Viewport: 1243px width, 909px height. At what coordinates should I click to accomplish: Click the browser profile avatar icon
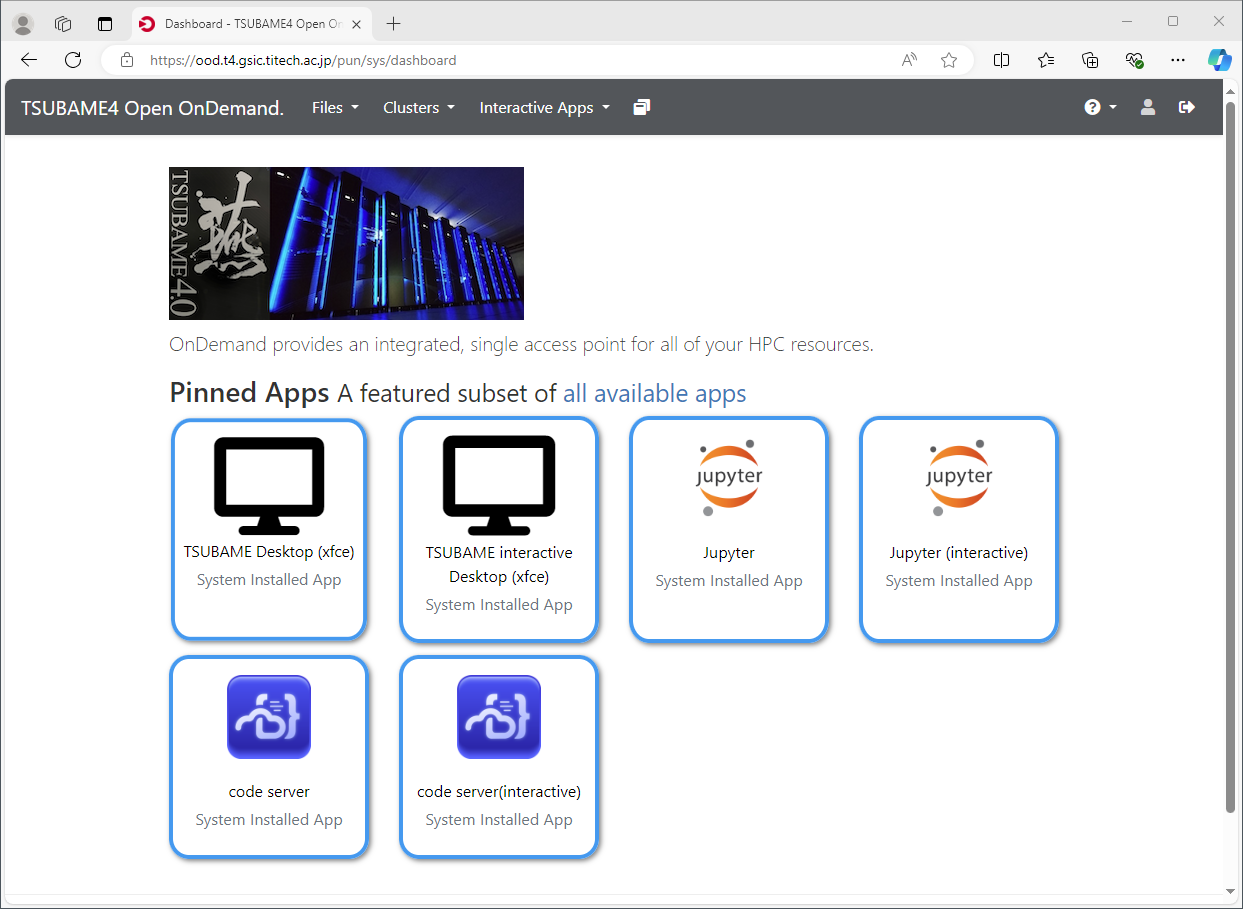tap(23, 23)
